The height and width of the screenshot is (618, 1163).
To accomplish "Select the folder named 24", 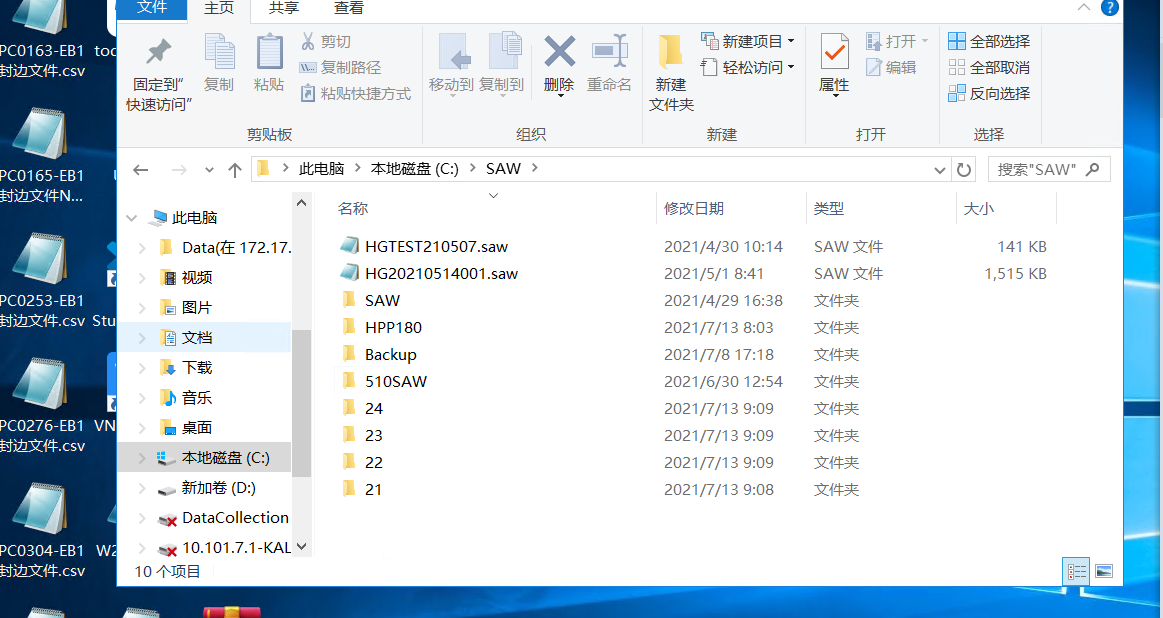I will click(374, 408).
